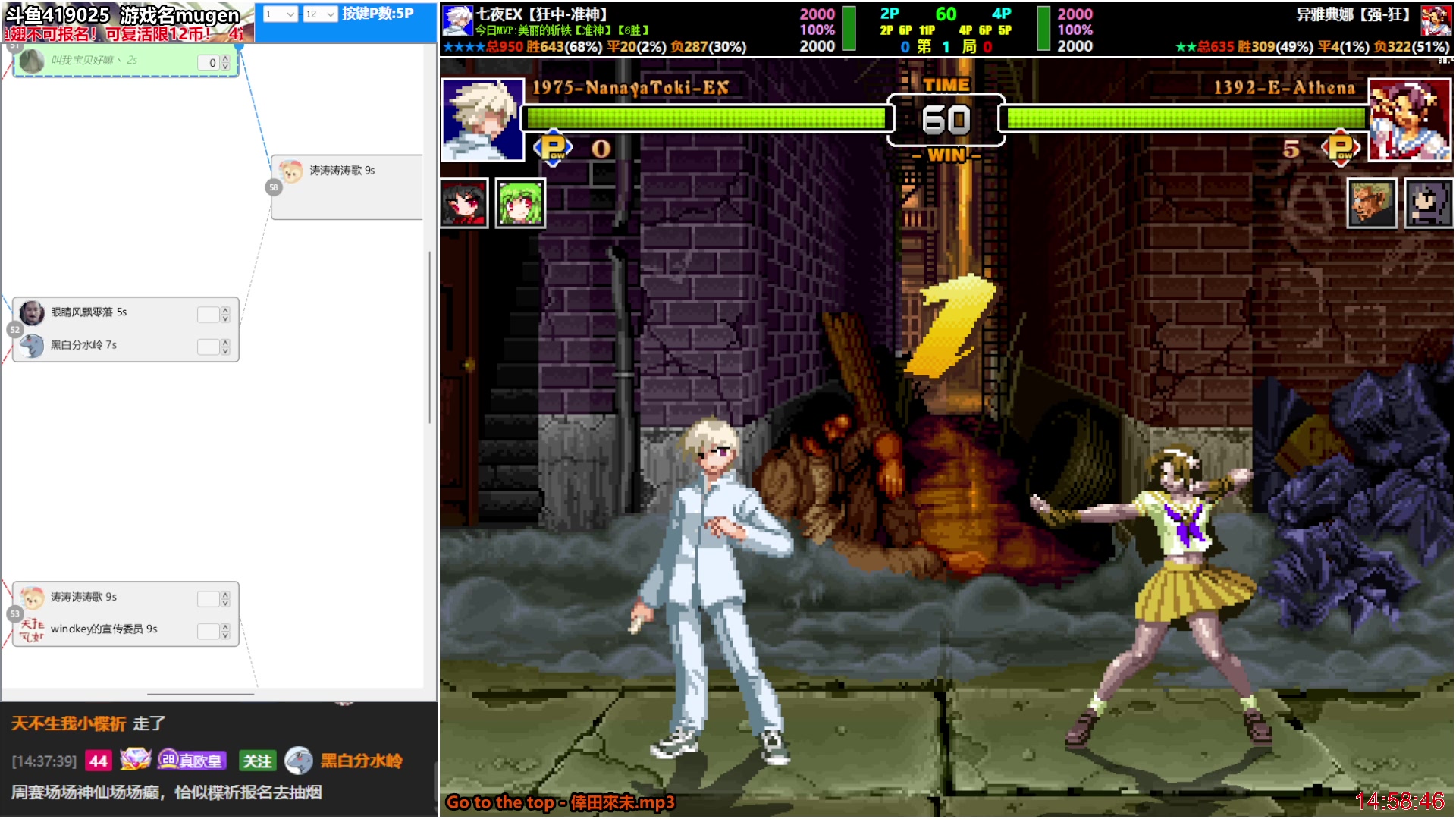Click the 黑白分水岭 dolphin avatar in bracket
1456x819 pixels.
coord(32,345)
